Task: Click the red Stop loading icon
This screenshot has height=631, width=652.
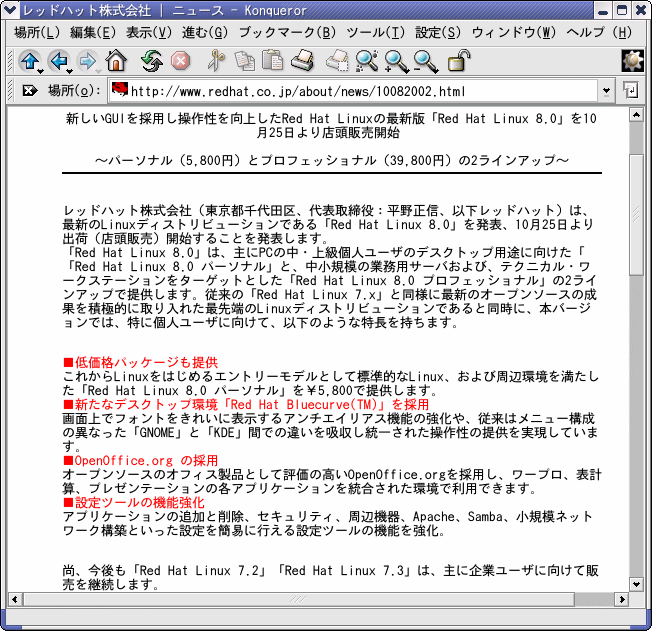Action: 180,61
